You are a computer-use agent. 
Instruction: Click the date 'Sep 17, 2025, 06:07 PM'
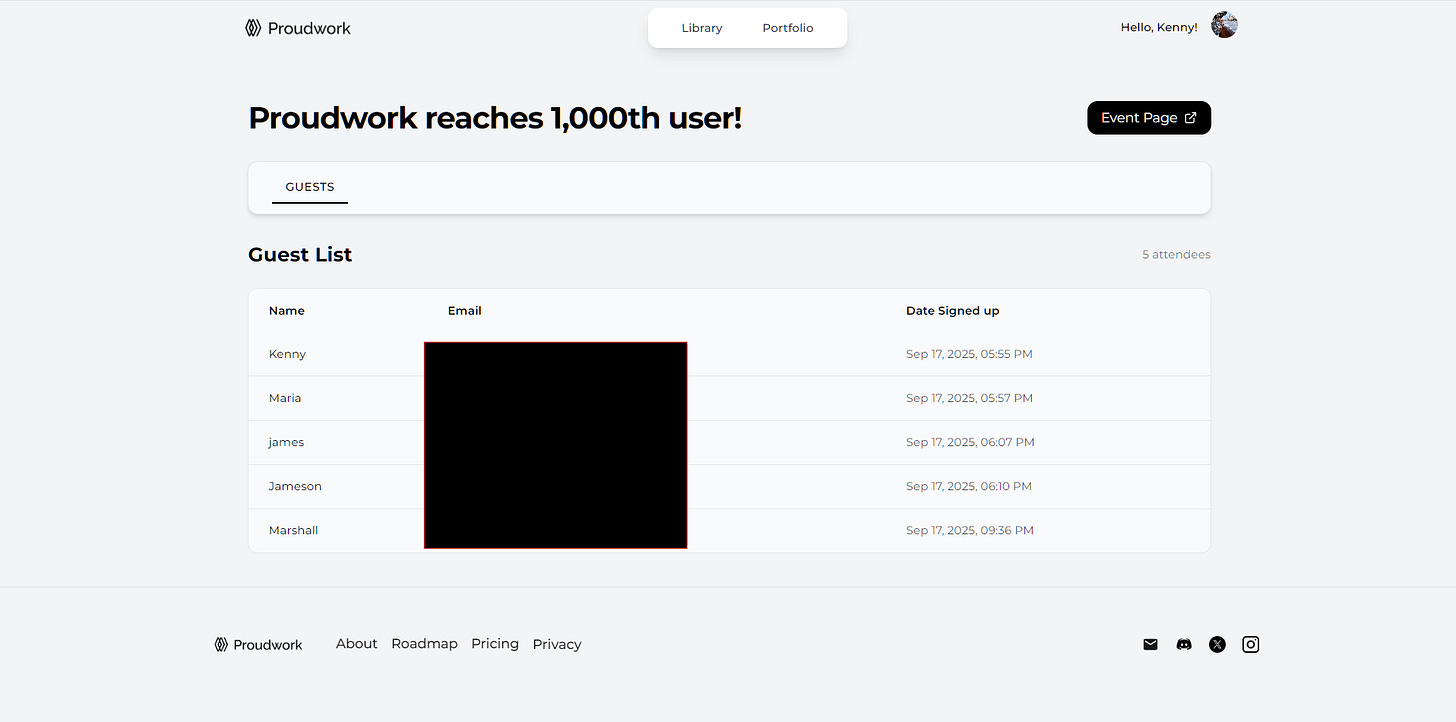click(970, 442)
